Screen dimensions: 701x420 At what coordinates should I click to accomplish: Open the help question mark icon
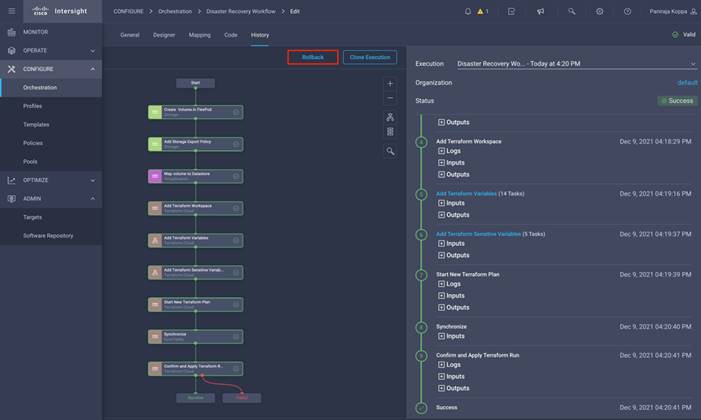pos(627,12)
